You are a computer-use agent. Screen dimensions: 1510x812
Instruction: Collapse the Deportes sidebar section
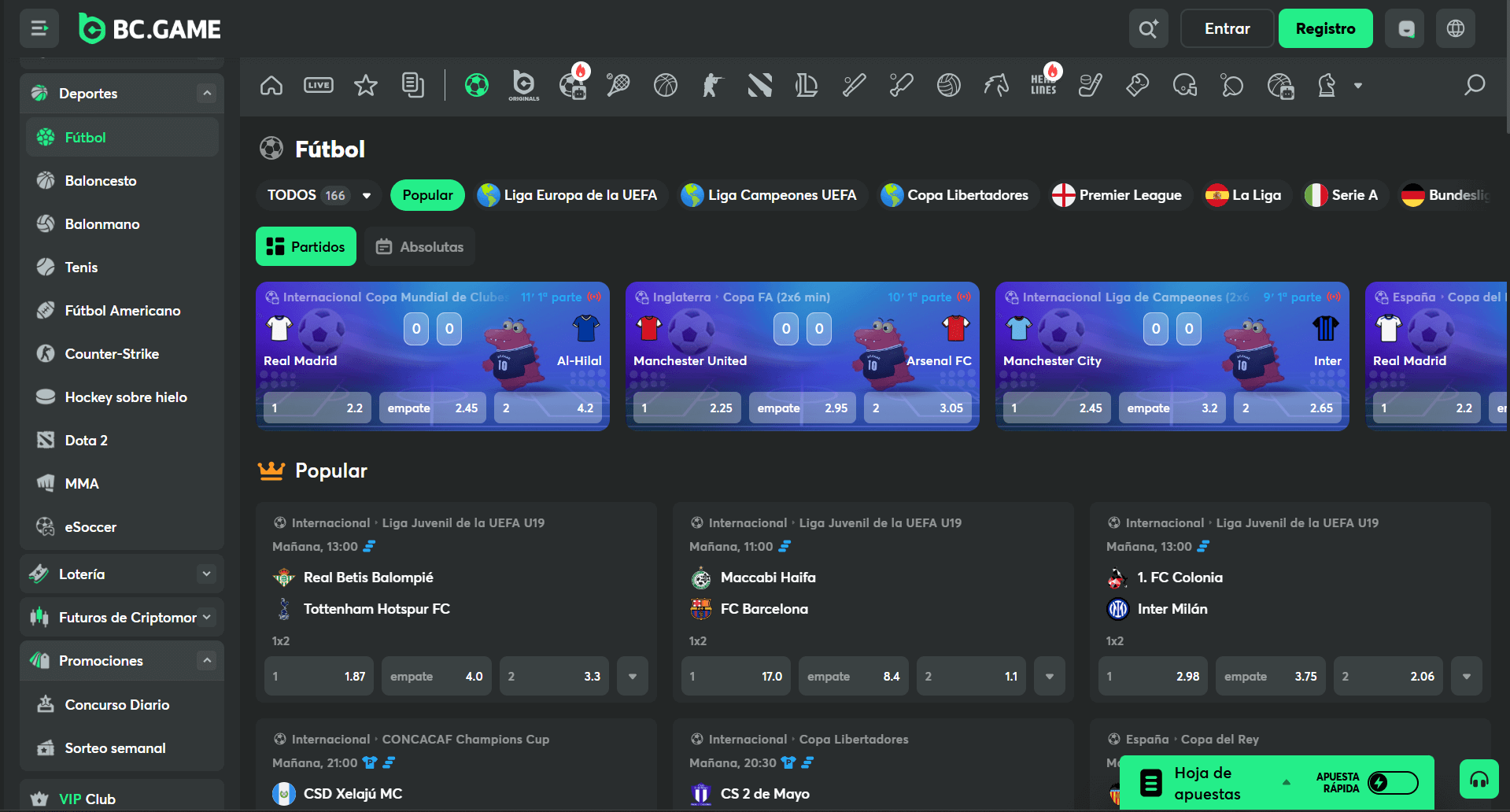(x=207, y=94)
